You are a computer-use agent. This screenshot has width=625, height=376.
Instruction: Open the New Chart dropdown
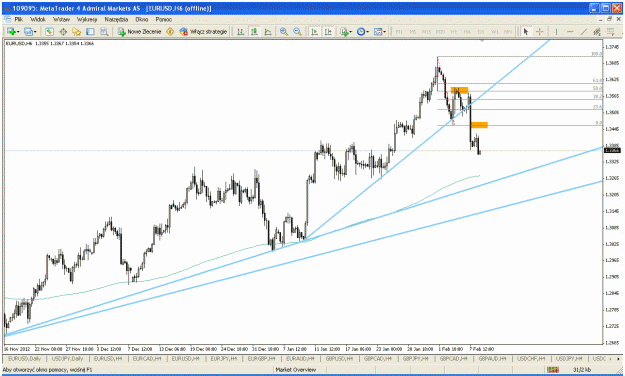13,31
